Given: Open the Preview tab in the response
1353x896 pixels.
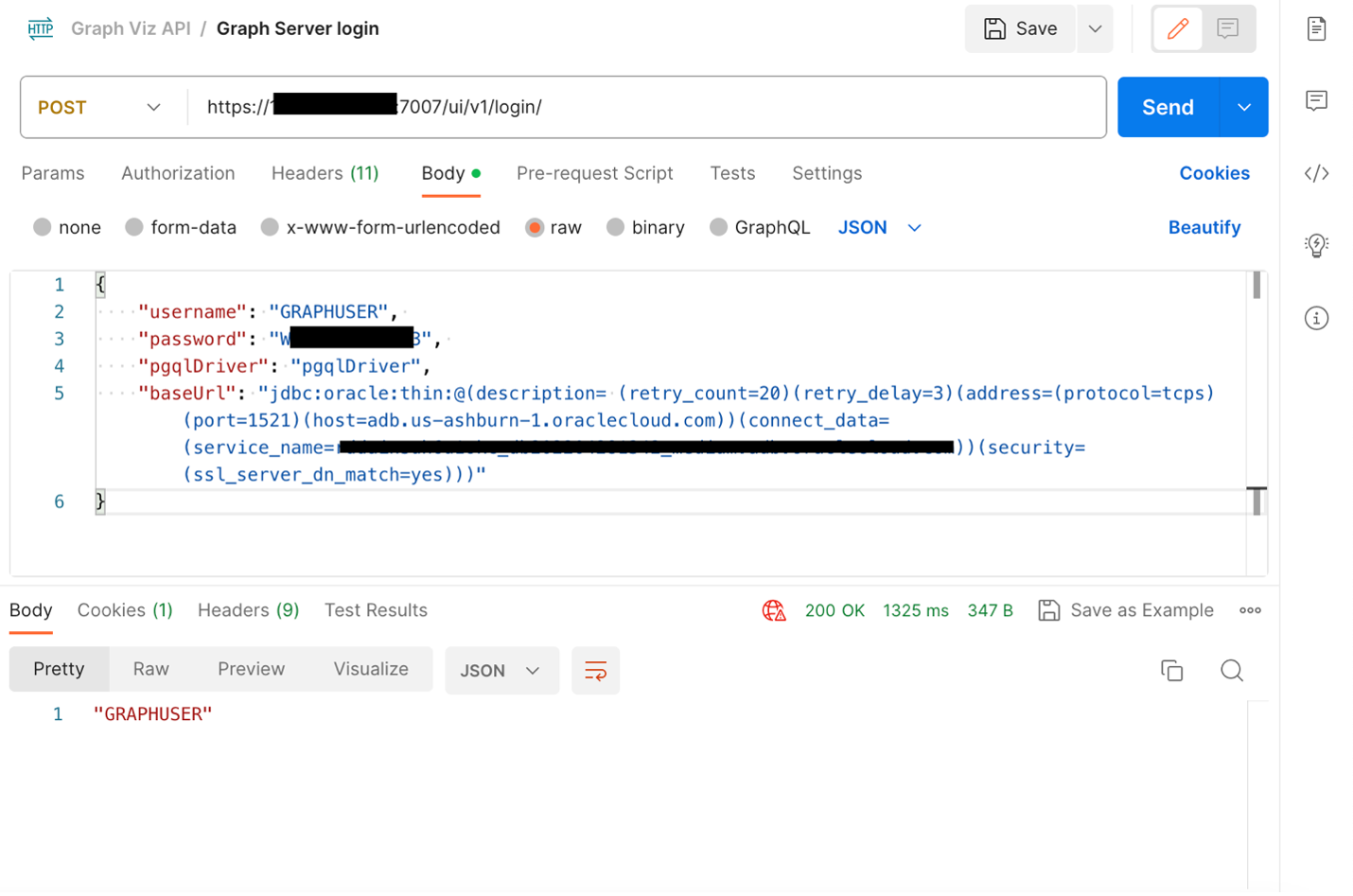Looking at the screenshot, I should 250,669.
